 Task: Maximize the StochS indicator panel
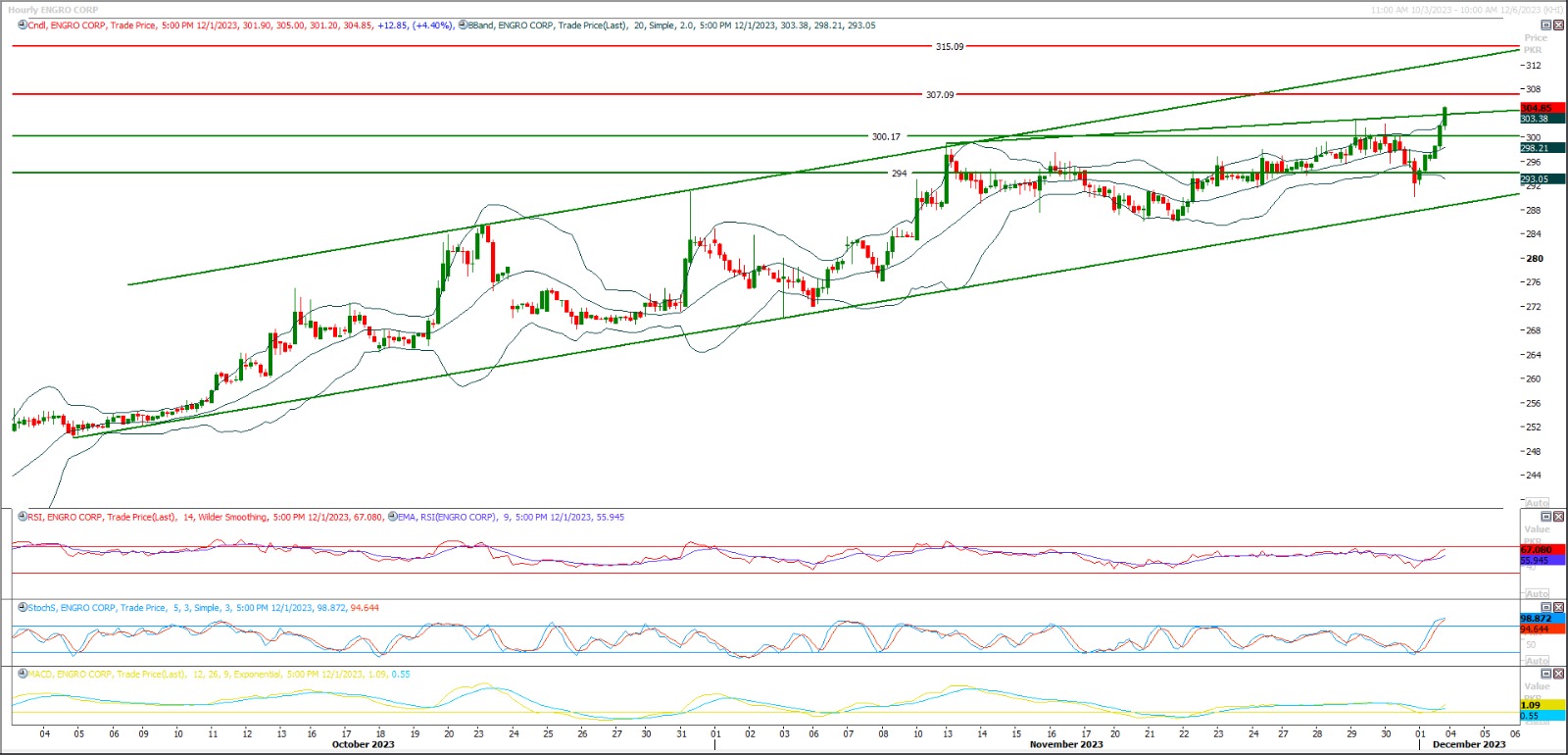point(1546,608)
